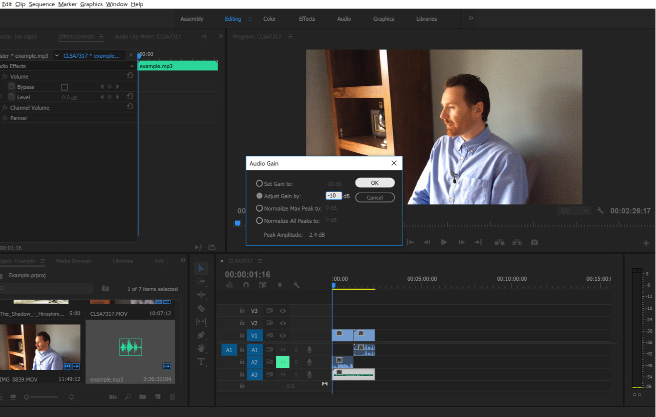Open Effect Controls panel menu
This screenshot has width=656, height=417.
[x=101, y=36]
